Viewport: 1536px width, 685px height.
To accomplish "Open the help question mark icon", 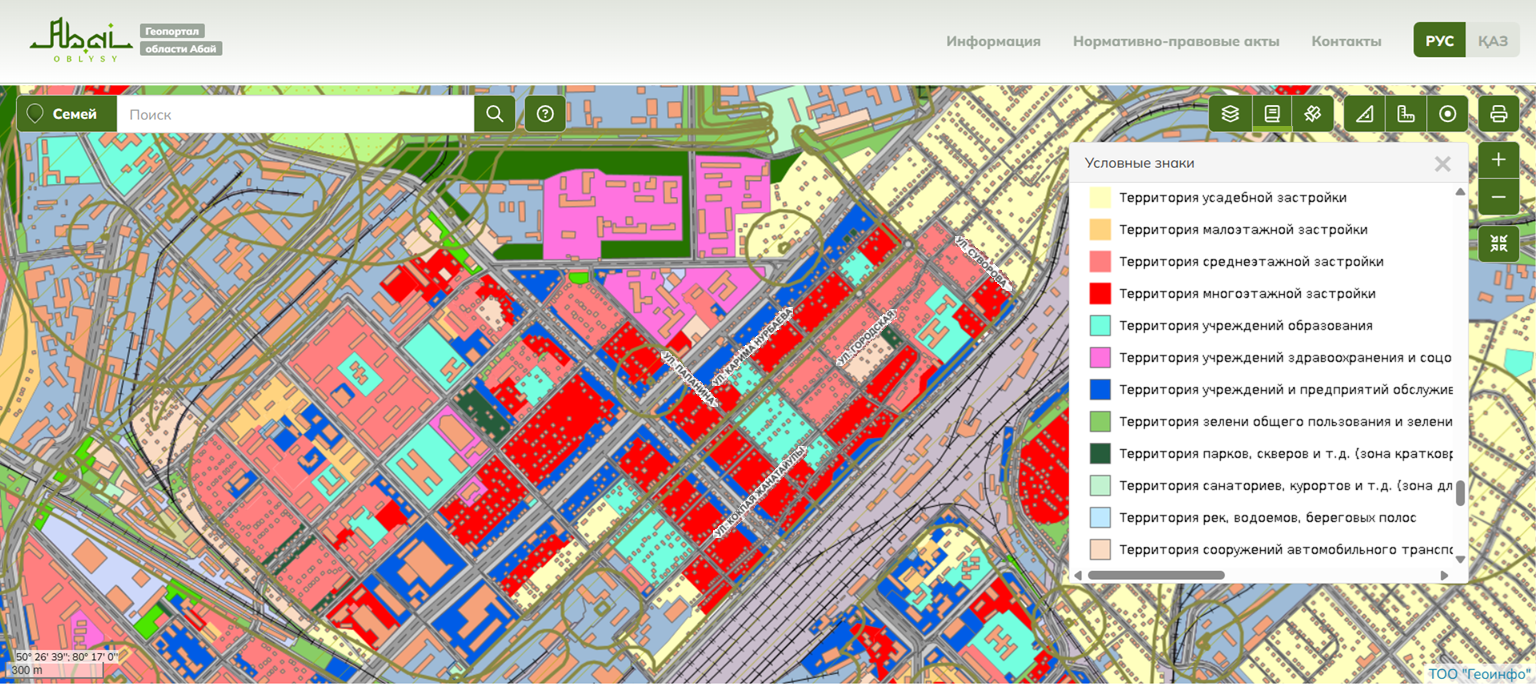I will click(x=545, y=114).
